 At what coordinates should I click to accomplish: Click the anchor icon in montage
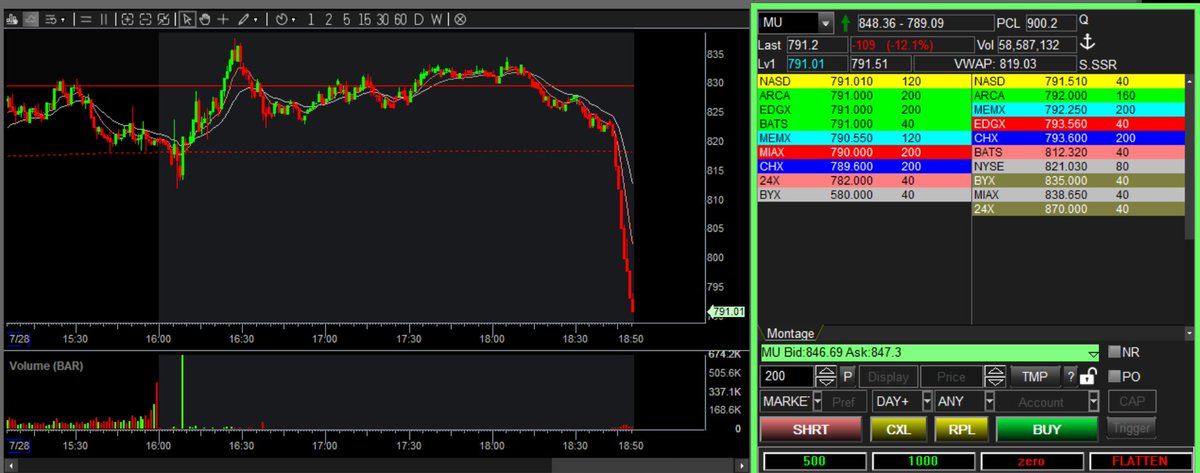(x=1090, y=42)
